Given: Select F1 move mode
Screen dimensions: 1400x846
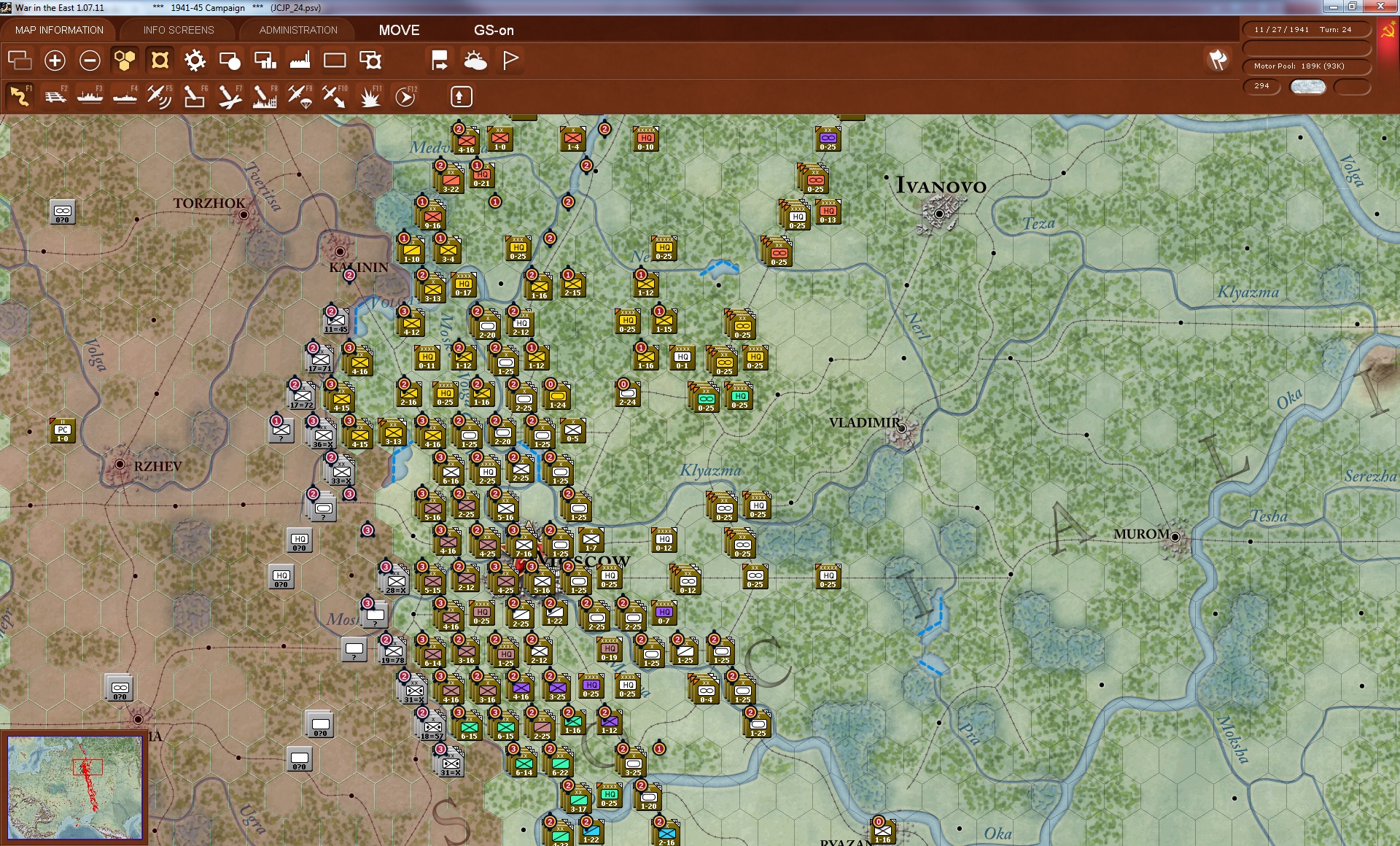Looking at the screenshot, I should (x=20, y=96).
